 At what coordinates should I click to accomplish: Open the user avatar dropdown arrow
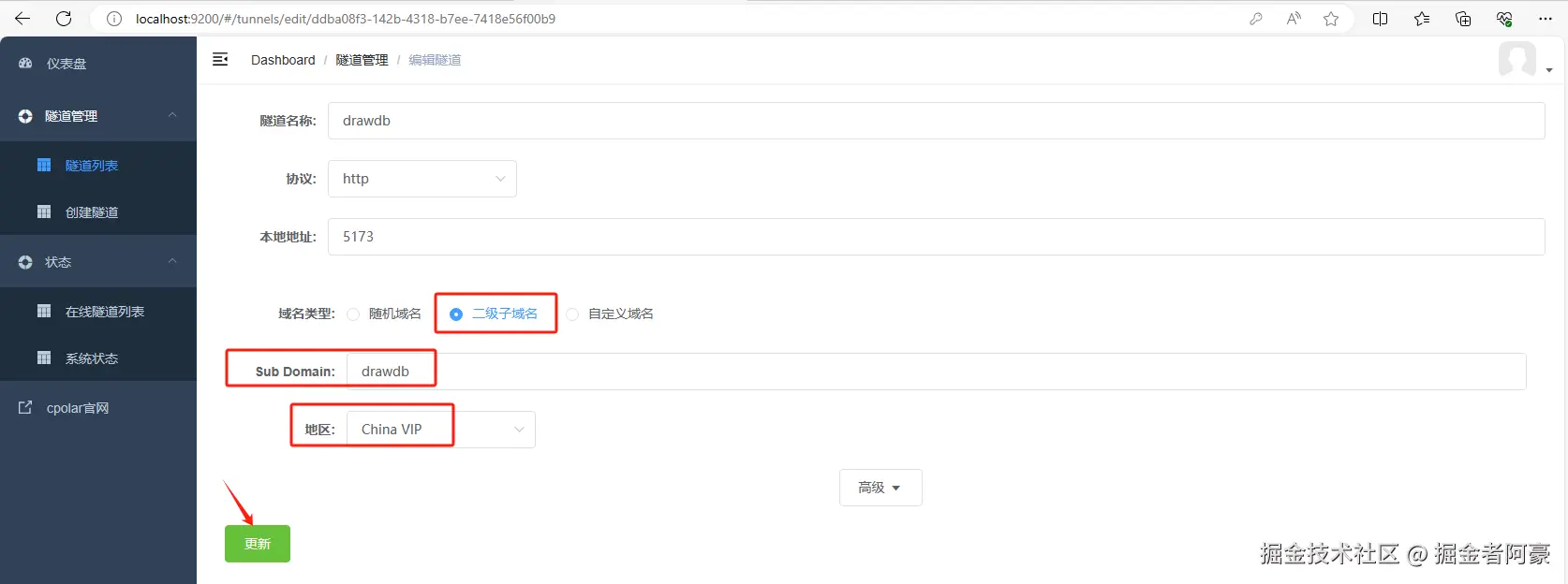pyautogui.click(x=1549, y=70)
